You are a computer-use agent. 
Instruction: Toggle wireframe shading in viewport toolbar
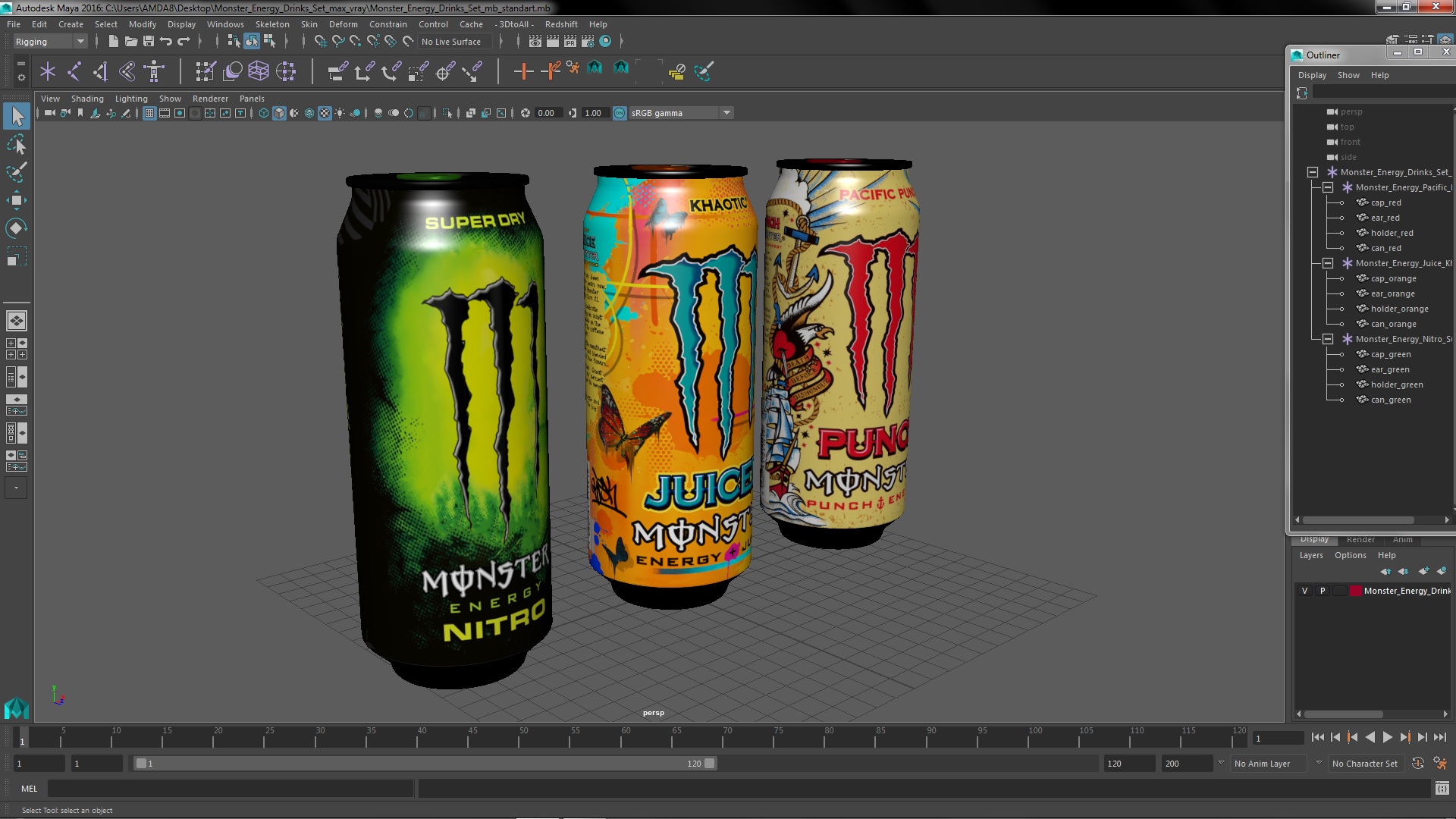click(263, 113)
